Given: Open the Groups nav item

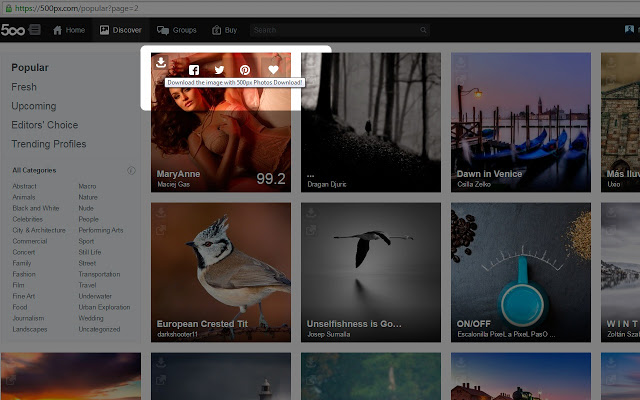Looking at the screenshot, I should point(177,30).
